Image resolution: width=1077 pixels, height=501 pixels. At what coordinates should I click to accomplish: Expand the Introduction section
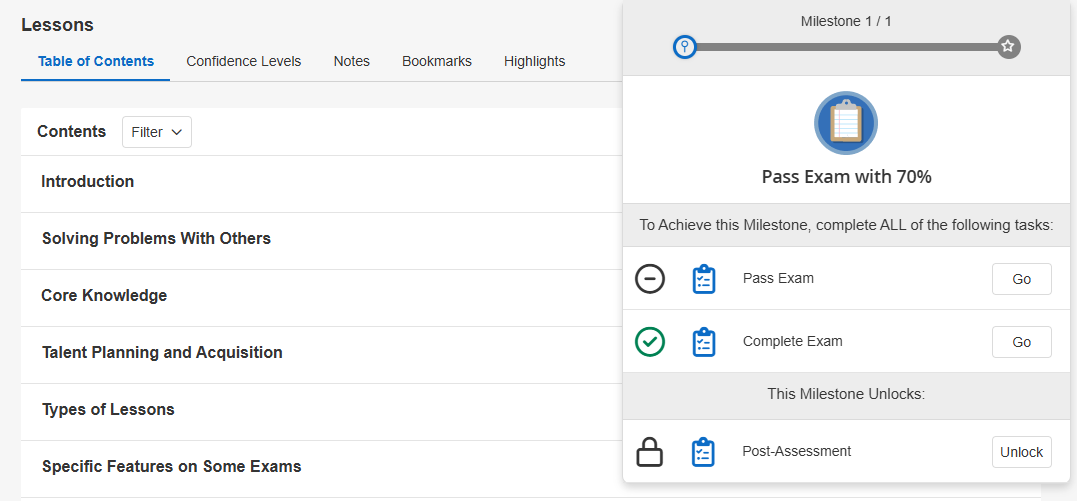tap(88, 182)
